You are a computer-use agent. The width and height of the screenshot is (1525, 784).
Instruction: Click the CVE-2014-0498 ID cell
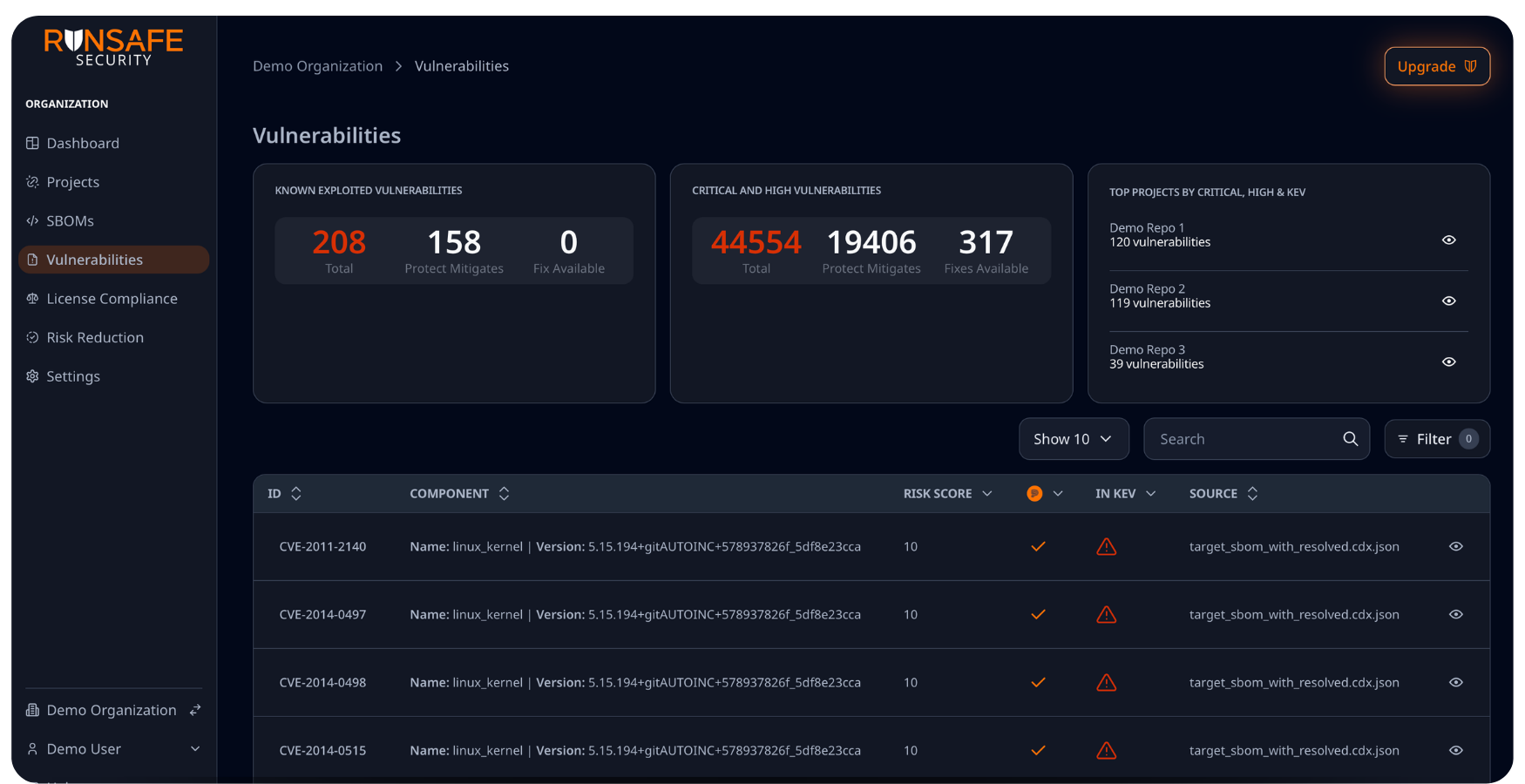coord(322,682)
